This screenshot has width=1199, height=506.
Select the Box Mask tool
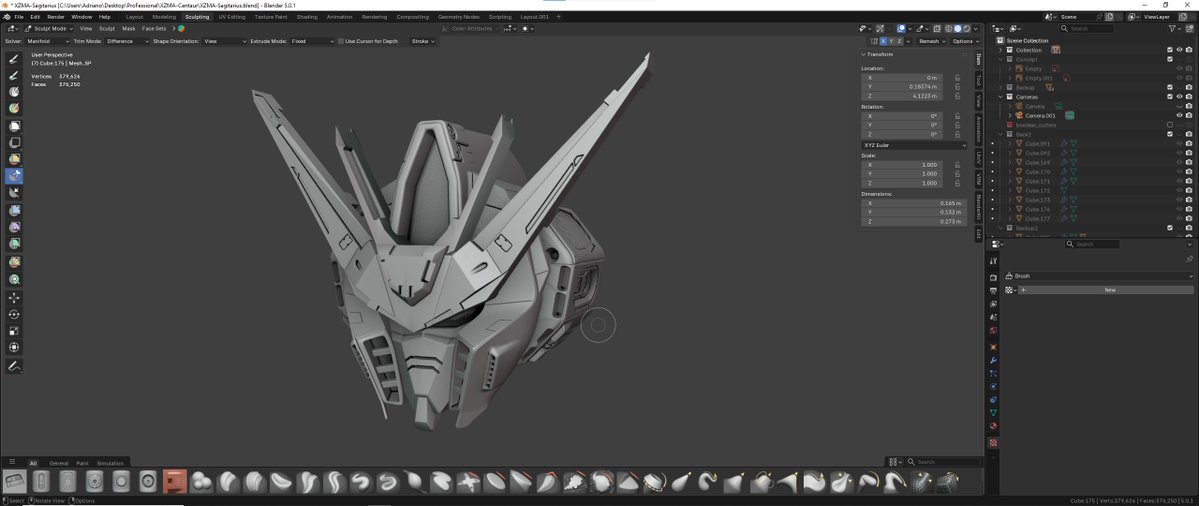pos(14,126)
